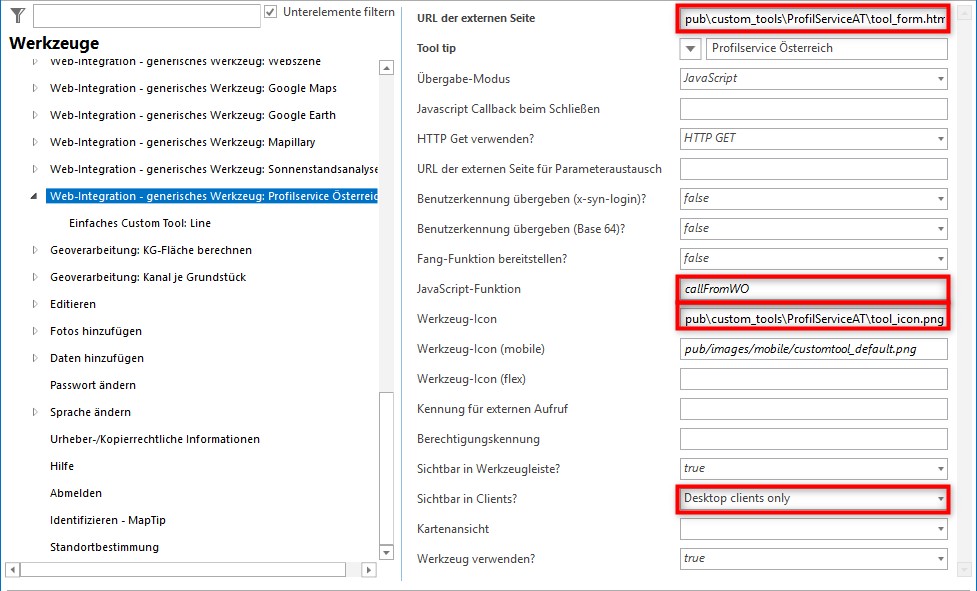The image size is (977, 591).
Task: Select the Abmelden tree entry
Action: (76, 493)
